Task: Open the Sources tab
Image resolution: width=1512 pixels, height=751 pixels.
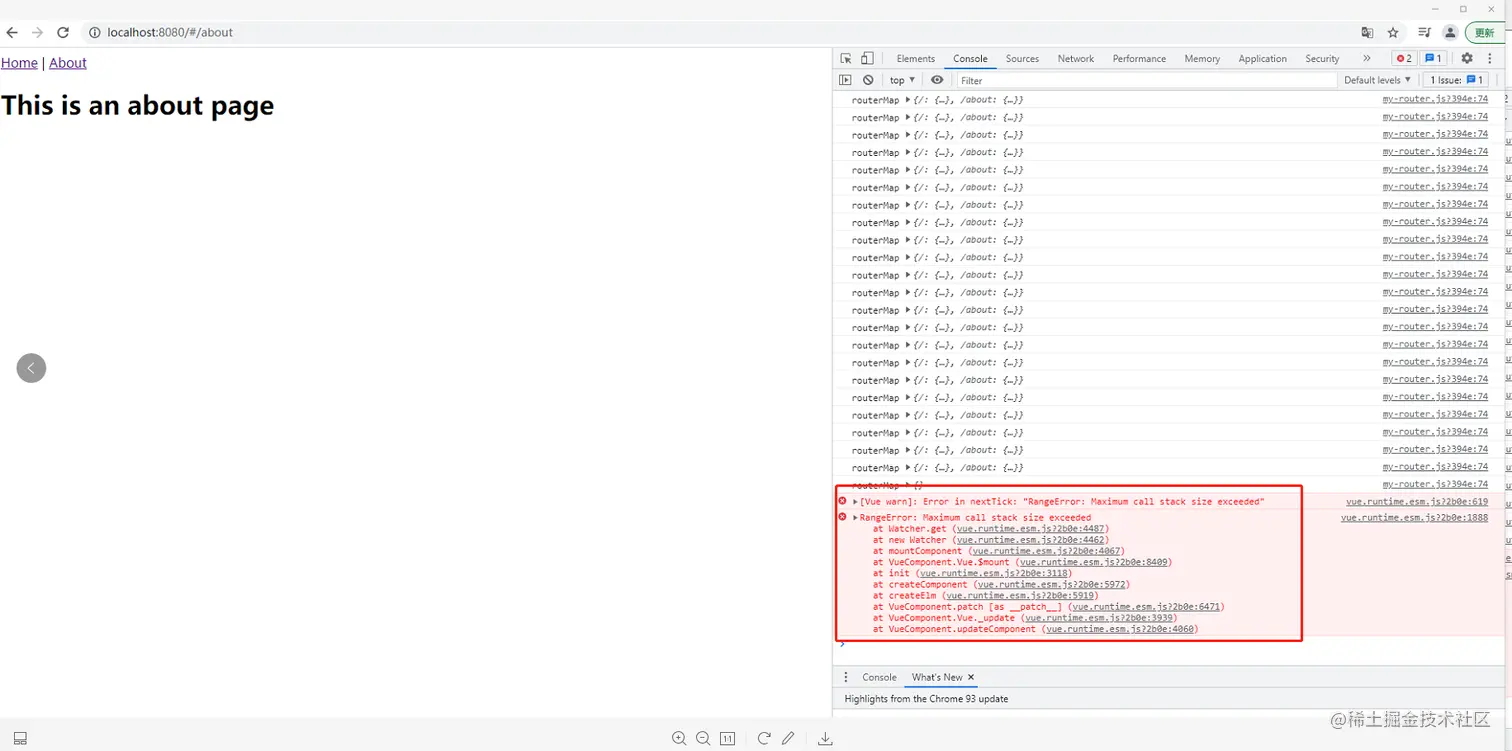Action: click(1022, 58)
